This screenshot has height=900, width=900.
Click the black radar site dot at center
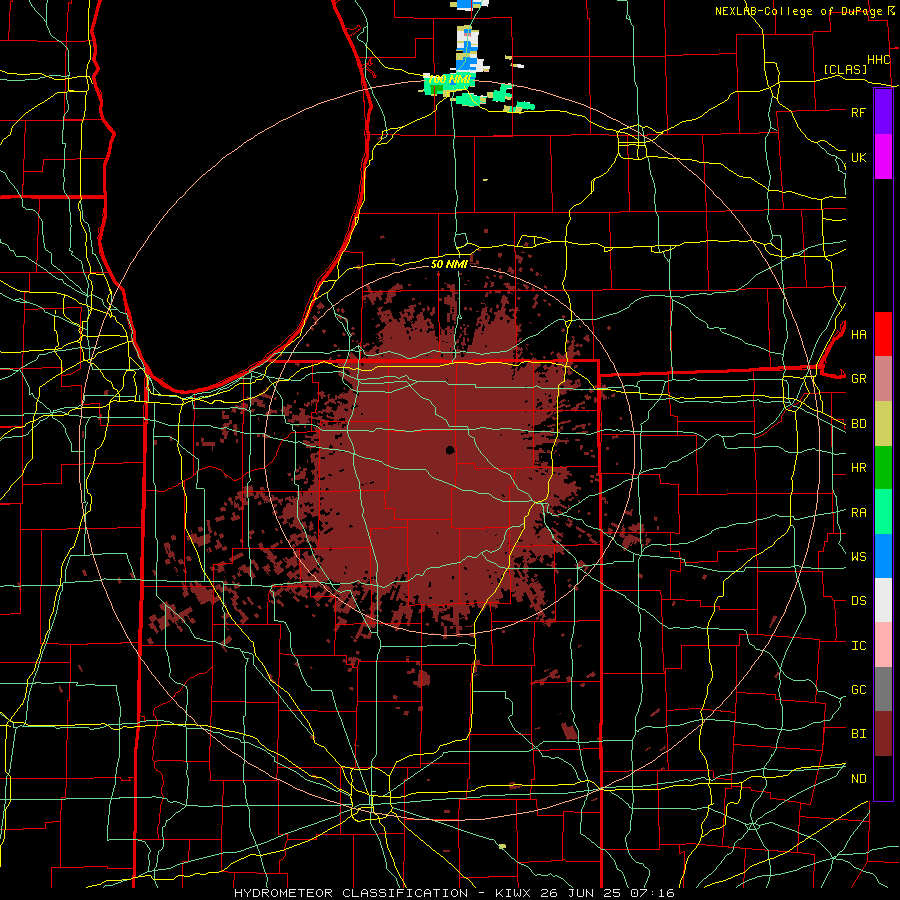click(x=450, y=450)
